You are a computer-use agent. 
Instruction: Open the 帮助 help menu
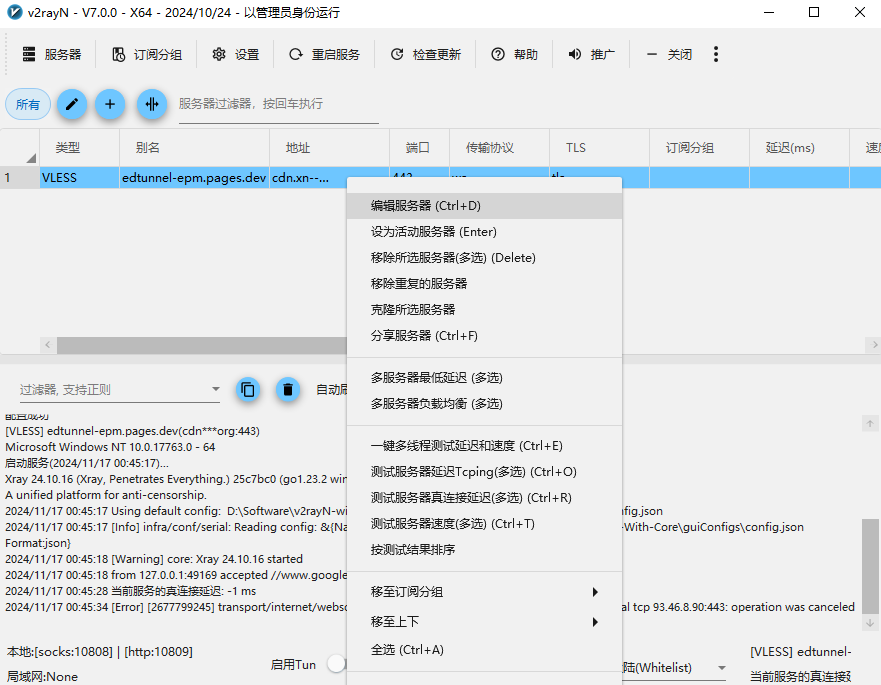click(514, 55)
